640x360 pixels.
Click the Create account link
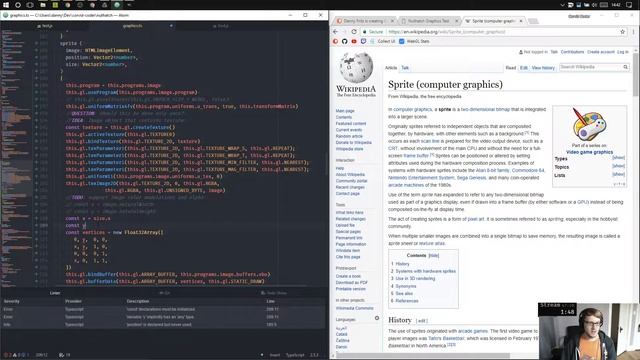(x=601, y=52)
